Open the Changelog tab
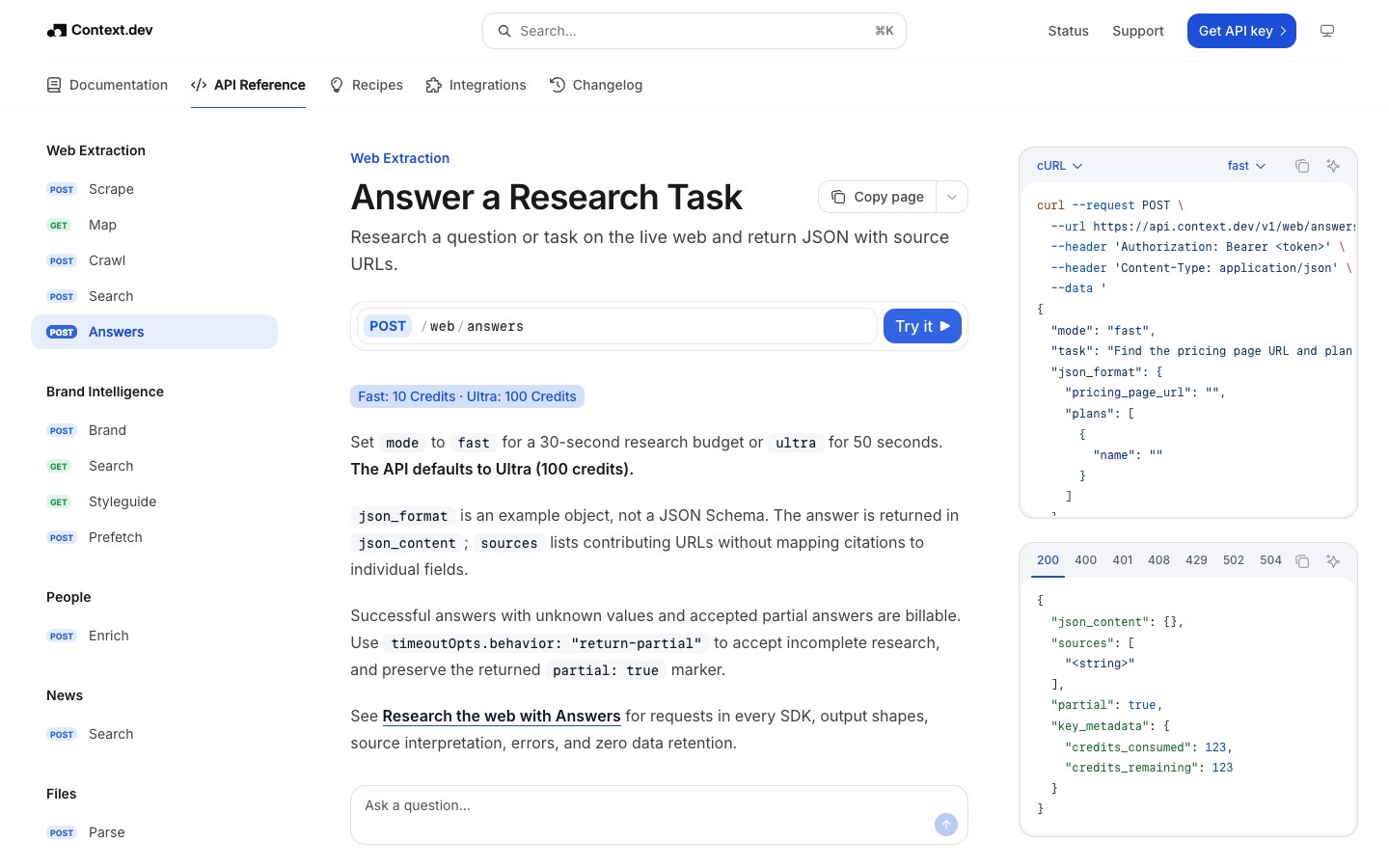The image size is (1389, 868). click(596, 85)
